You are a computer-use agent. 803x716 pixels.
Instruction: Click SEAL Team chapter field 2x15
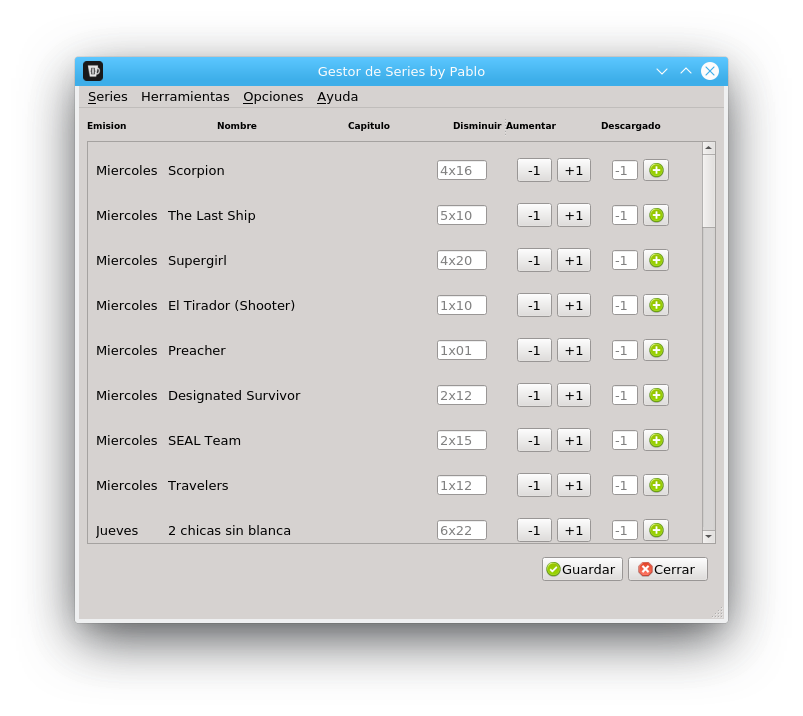pos(462,440)
